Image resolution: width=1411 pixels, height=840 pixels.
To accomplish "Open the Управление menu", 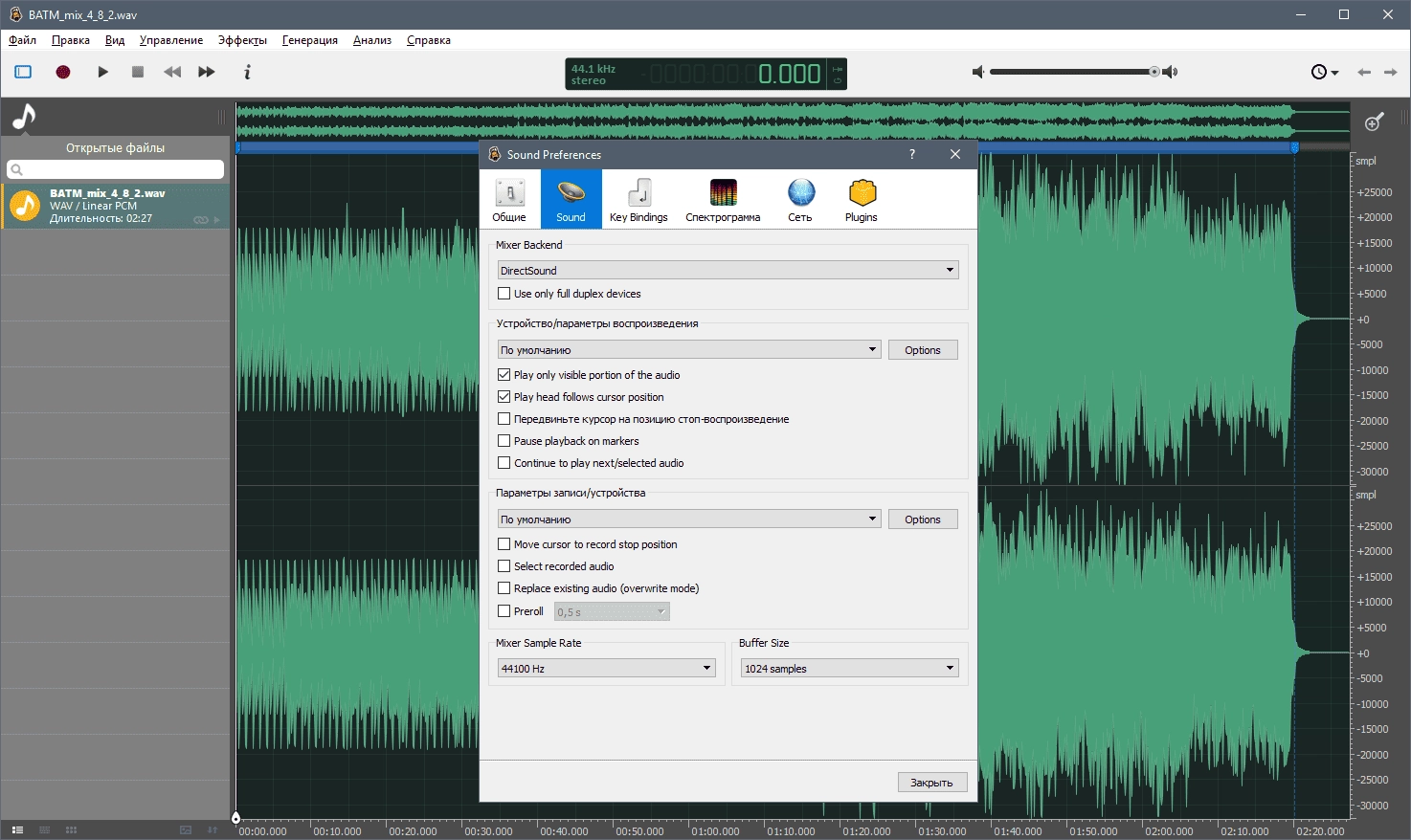I will pos(171,40).
